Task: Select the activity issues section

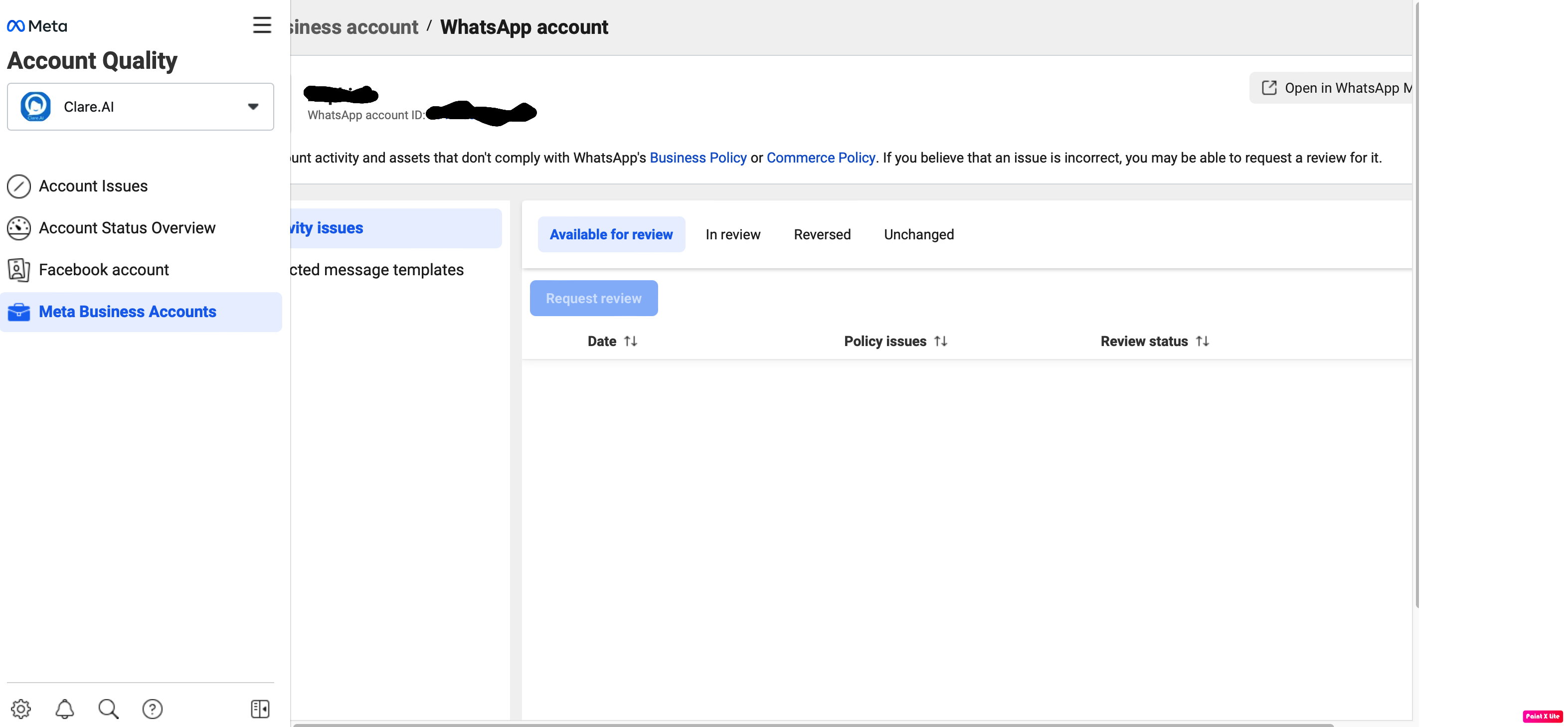Action: click(x=396, y=228)
